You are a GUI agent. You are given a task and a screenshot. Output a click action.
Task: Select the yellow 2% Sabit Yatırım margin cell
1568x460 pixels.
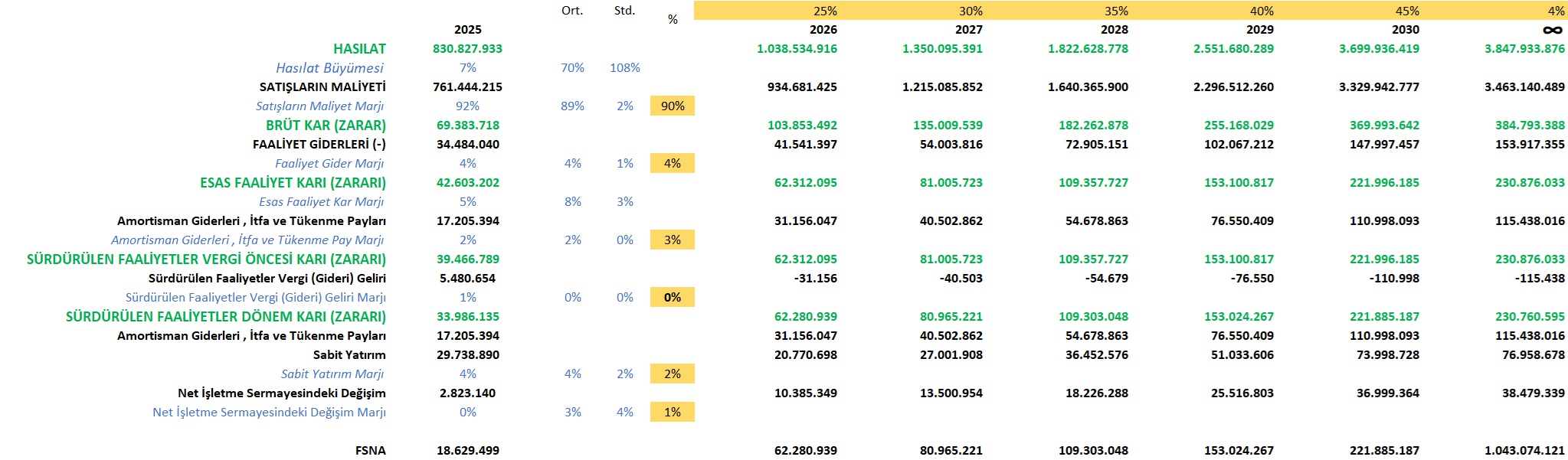click(672, 374)
